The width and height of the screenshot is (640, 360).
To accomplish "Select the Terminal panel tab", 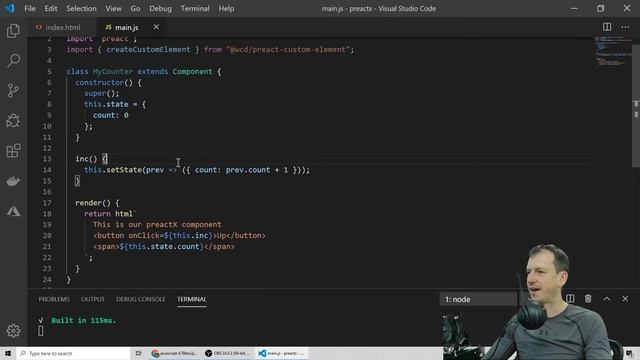I will click(192, 299).
